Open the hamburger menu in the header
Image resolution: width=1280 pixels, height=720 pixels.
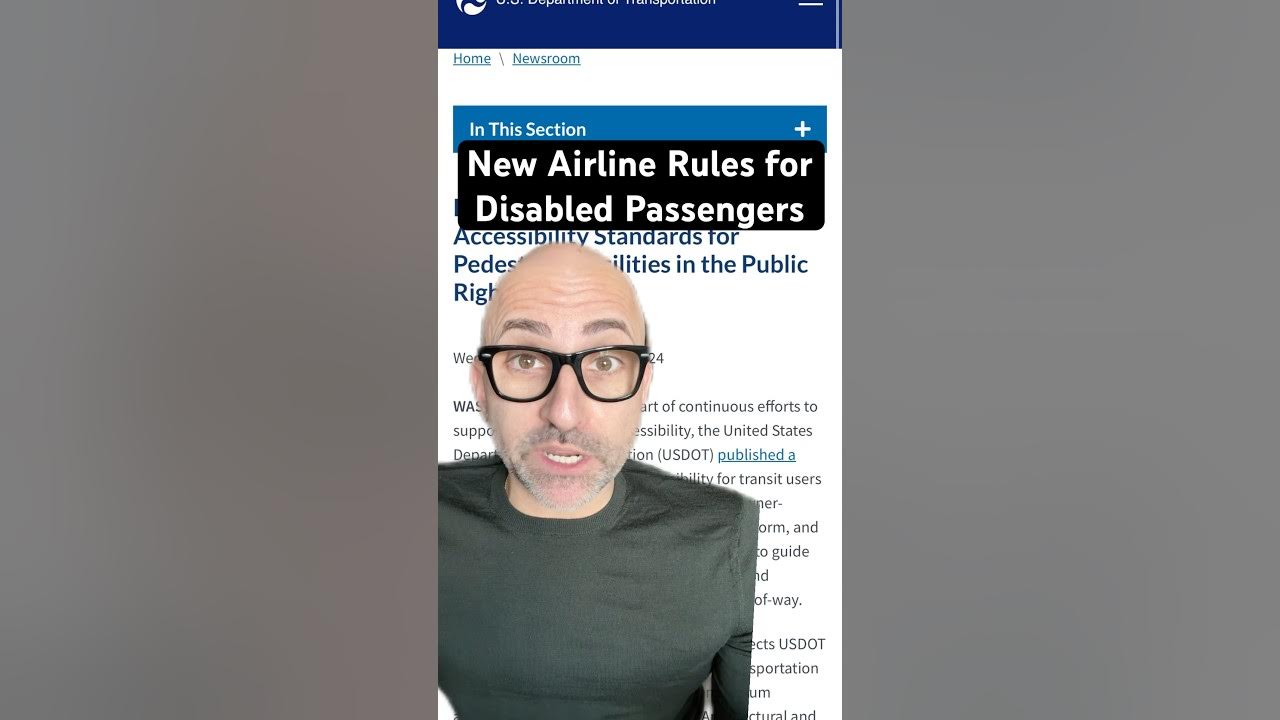pos(810,3)
